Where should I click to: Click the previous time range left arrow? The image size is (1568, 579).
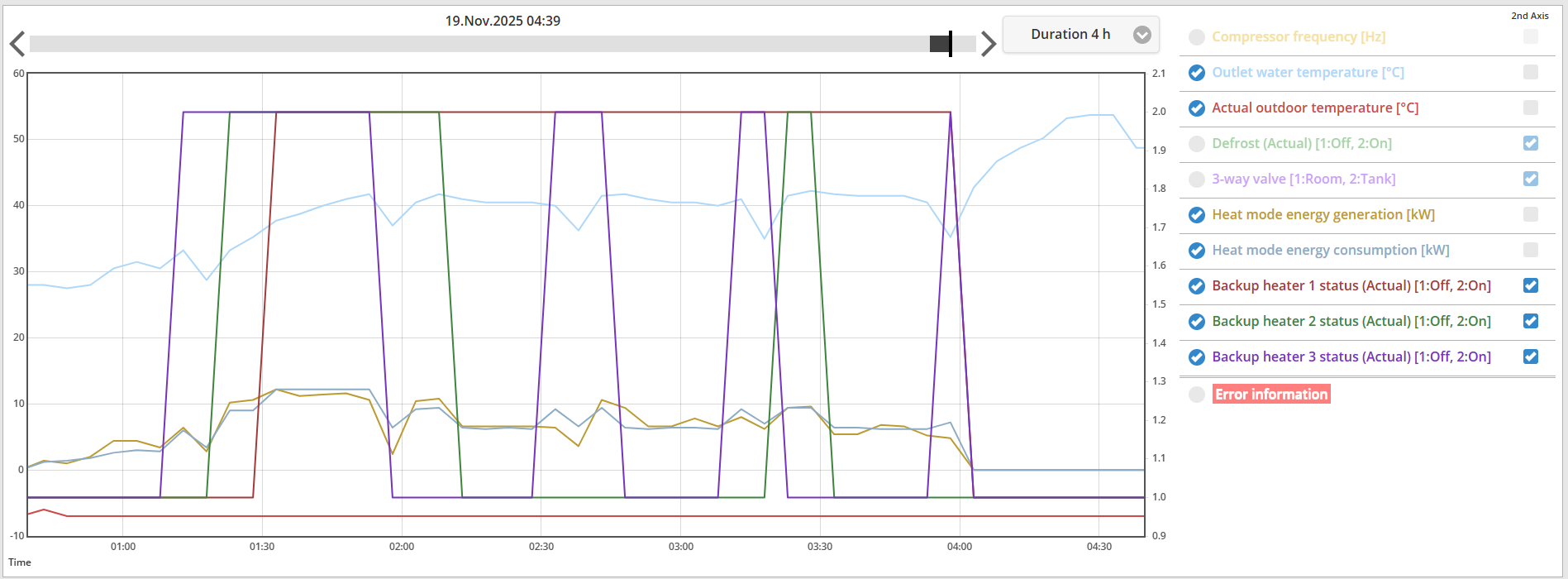pos(17,44)
